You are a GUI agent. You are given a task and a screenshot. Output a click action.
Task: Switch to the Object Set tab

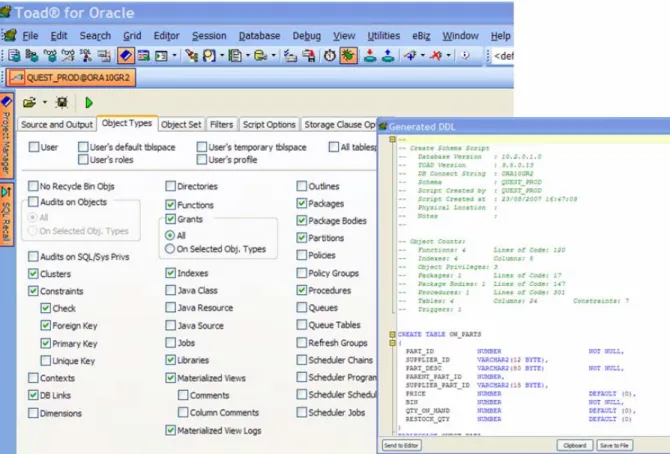(x=181, y=124)
